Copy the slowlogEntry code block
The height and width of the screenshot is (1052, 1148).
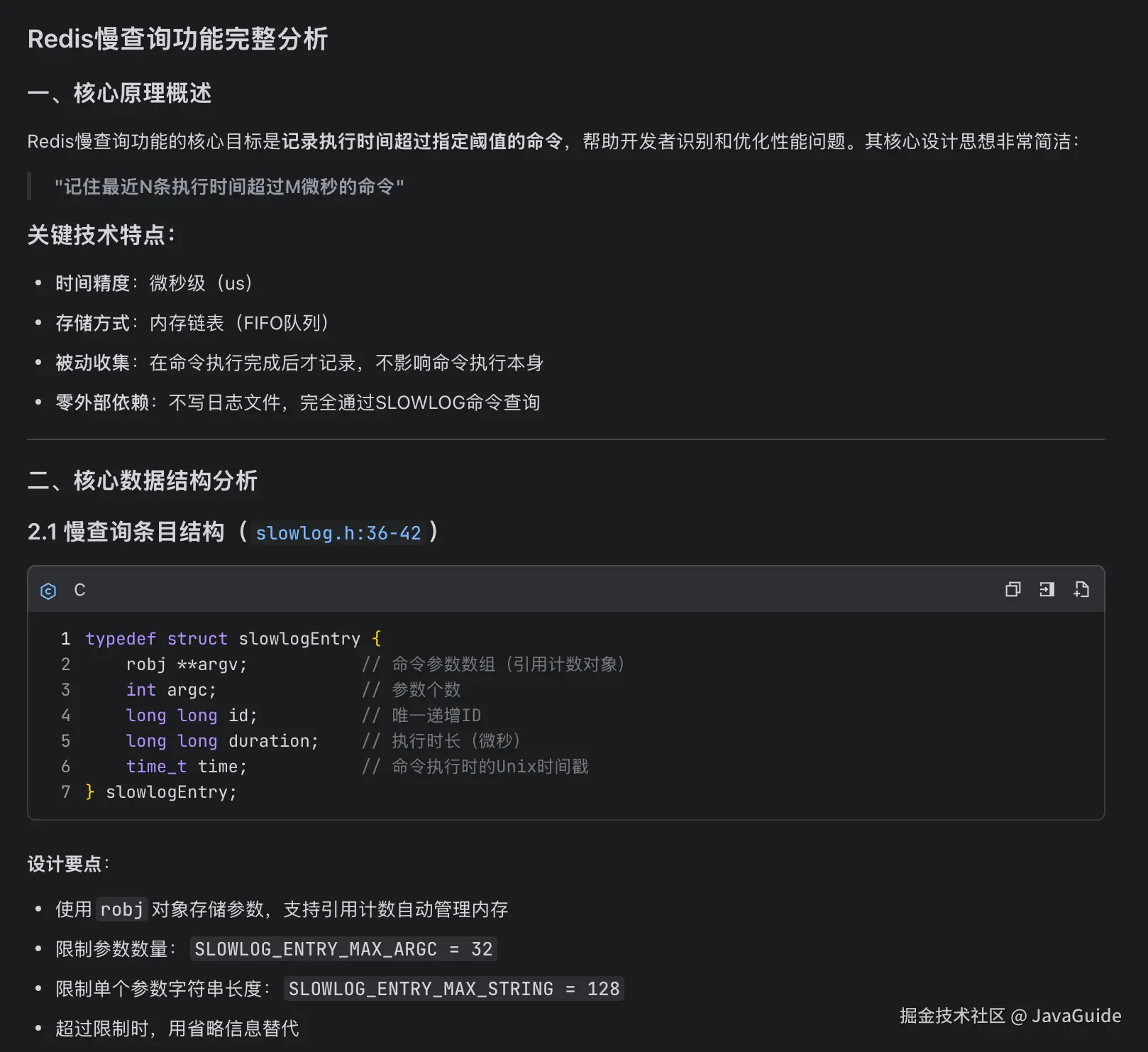(x=1012, y=590)
